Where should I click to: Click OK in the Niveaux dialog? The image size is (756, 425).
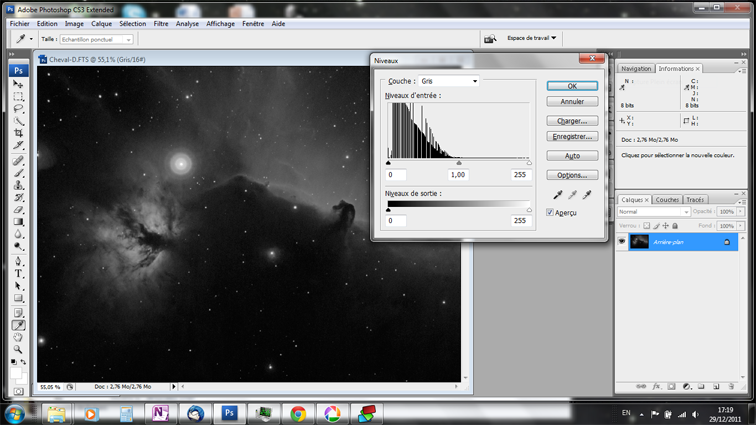(x=572, y=86)
